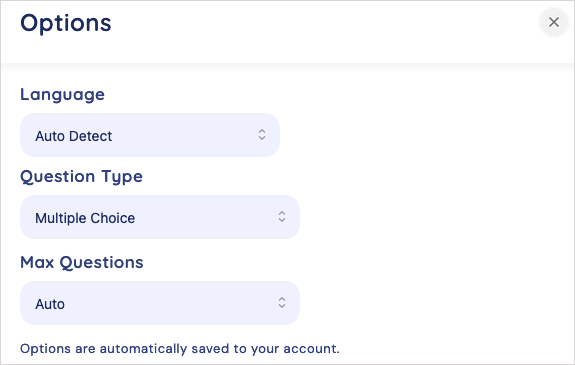This screenshot has height=365, width=575.
Task: Open the Question Type dropdown
Action: 160,217
